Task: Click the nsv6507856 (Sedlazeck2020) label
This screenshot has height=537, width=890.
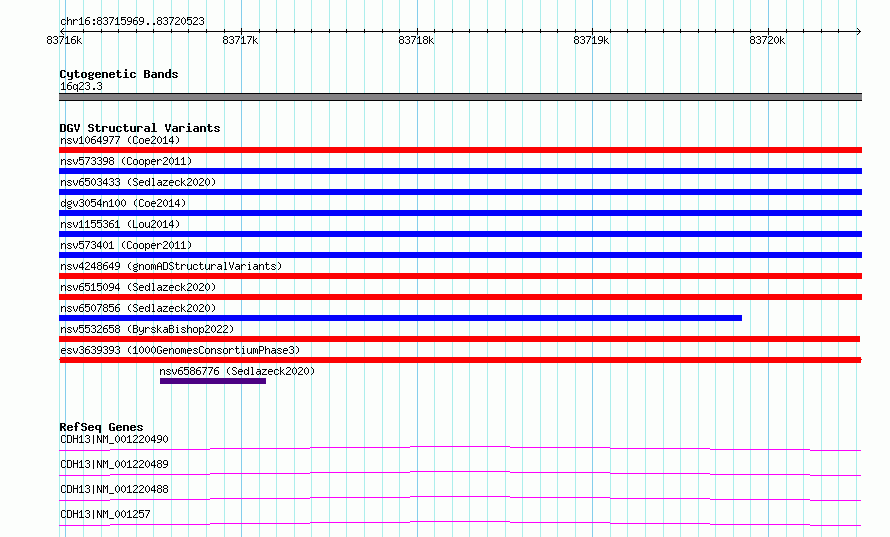Action: click(x=138, y=308)
